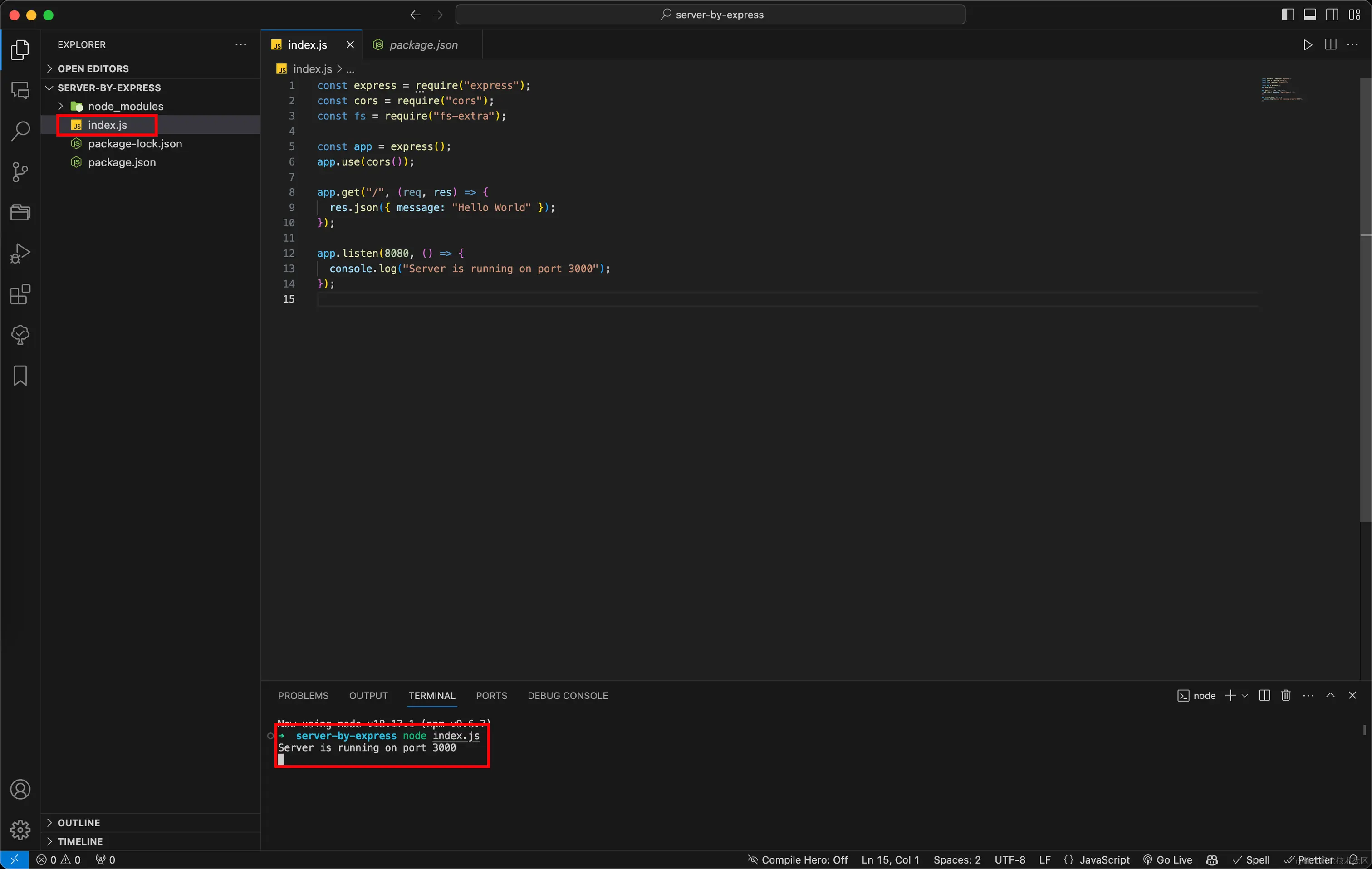Open breadcrumb symbol picker after index.js

coord(350,69)
